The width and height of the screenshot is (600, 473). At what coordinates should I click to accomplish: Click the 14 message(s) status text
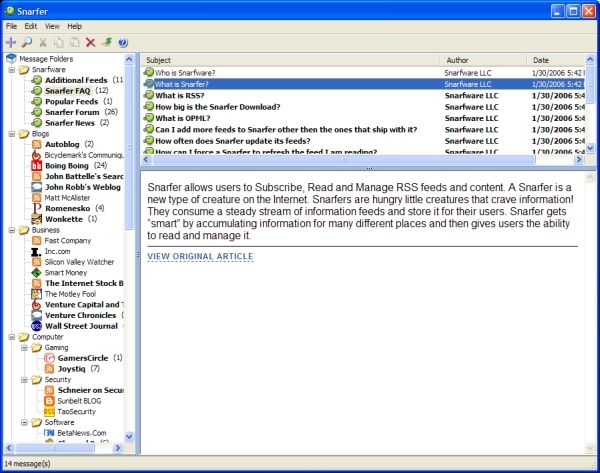(x=28, y=463)
